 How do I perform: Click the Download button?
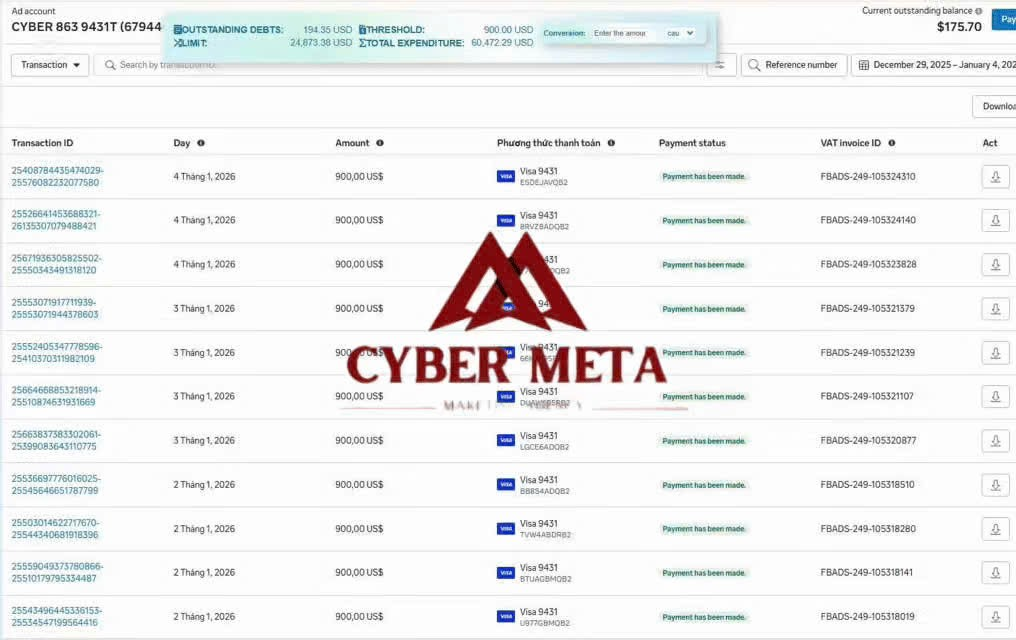click(995, 106)
